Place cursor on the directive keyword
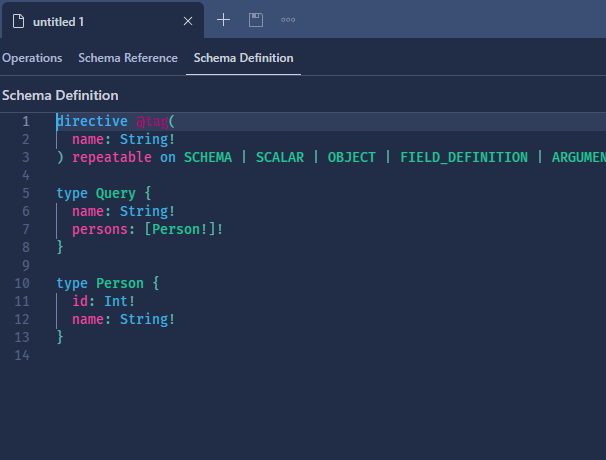Image resolution: width=606 pixels, height=460 pixels. pos(92,121)
